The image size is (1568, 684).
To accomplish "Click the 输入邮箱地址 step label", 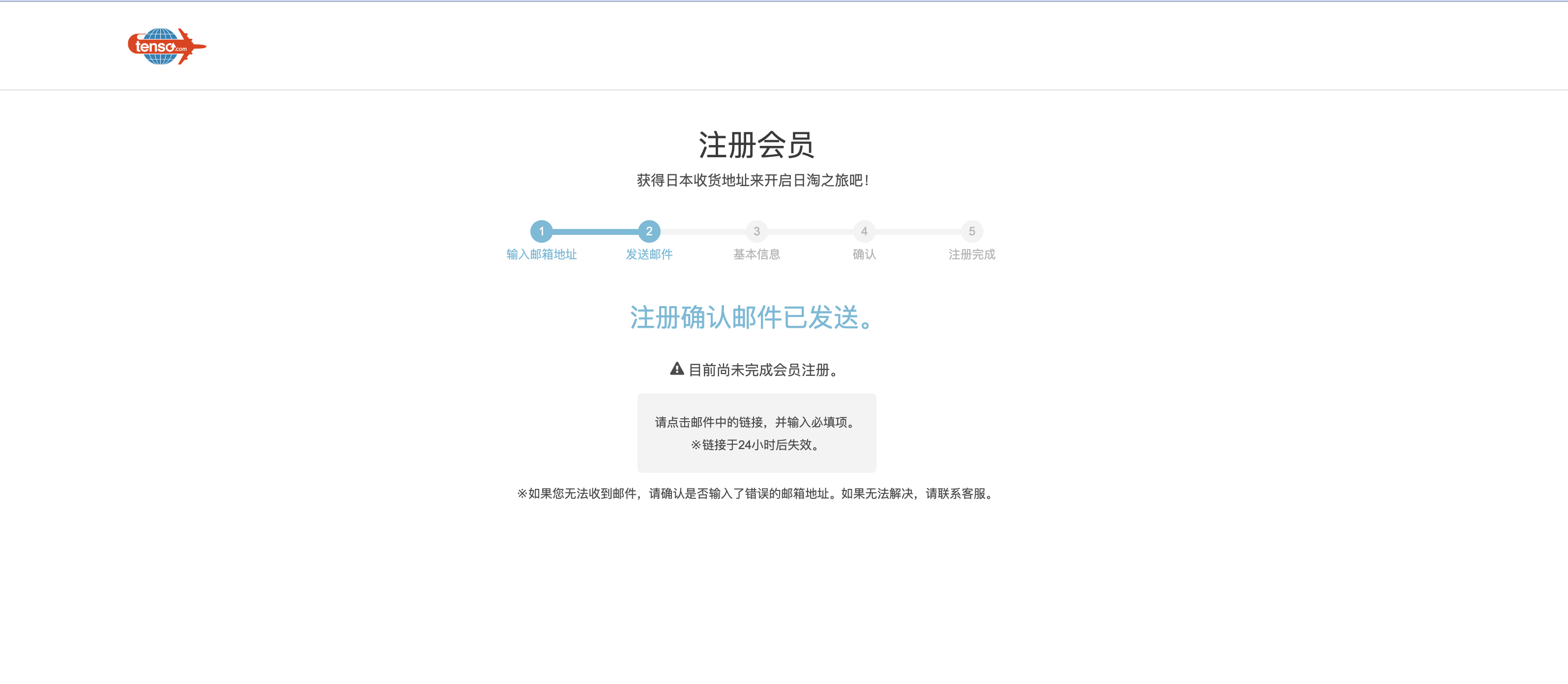I will point(541,255).
